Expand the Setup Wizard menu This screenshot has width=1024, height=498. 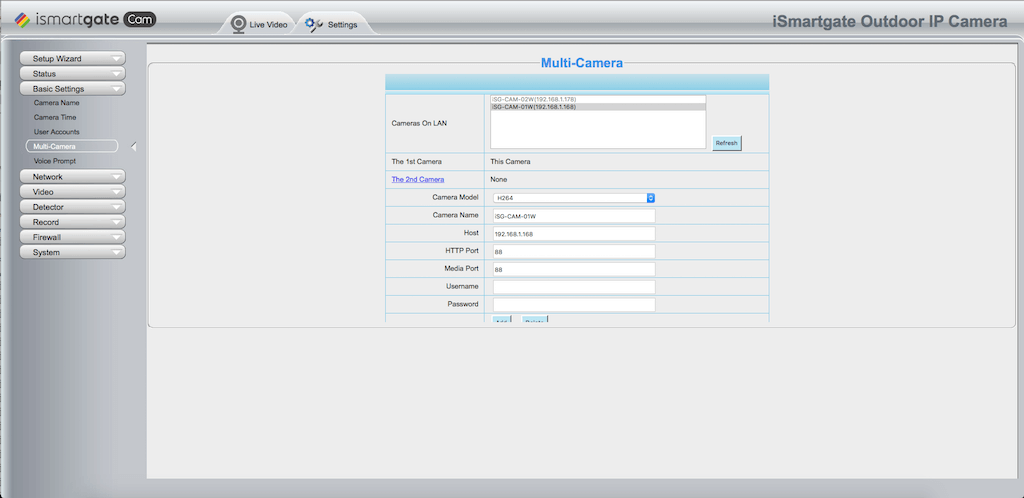pos(72,59)
